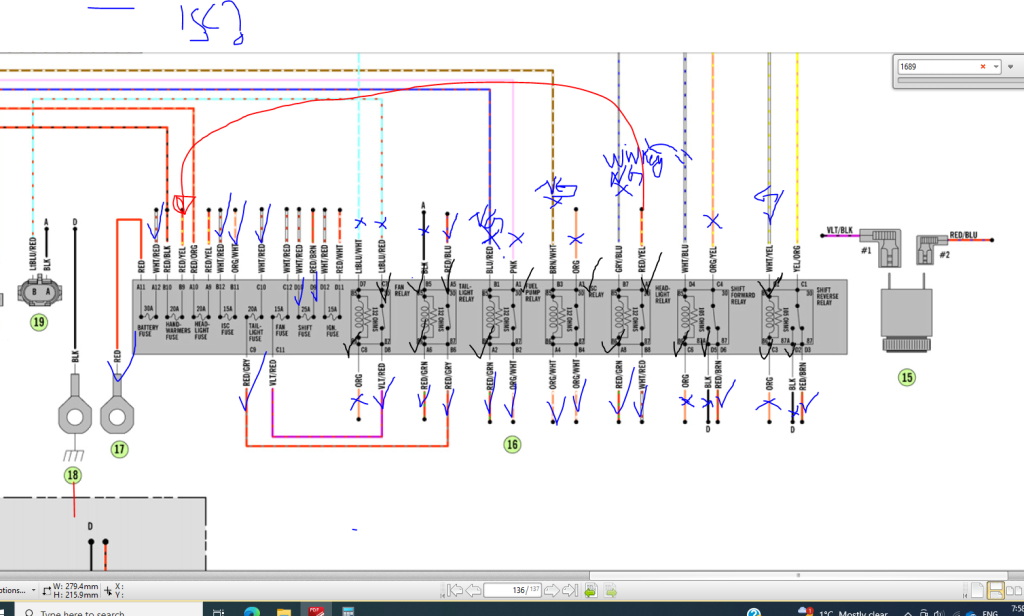The width and height of the screenshot is (1024, 616).
Task: Click the search box containing 1689
Action: [x=935, y=66]
